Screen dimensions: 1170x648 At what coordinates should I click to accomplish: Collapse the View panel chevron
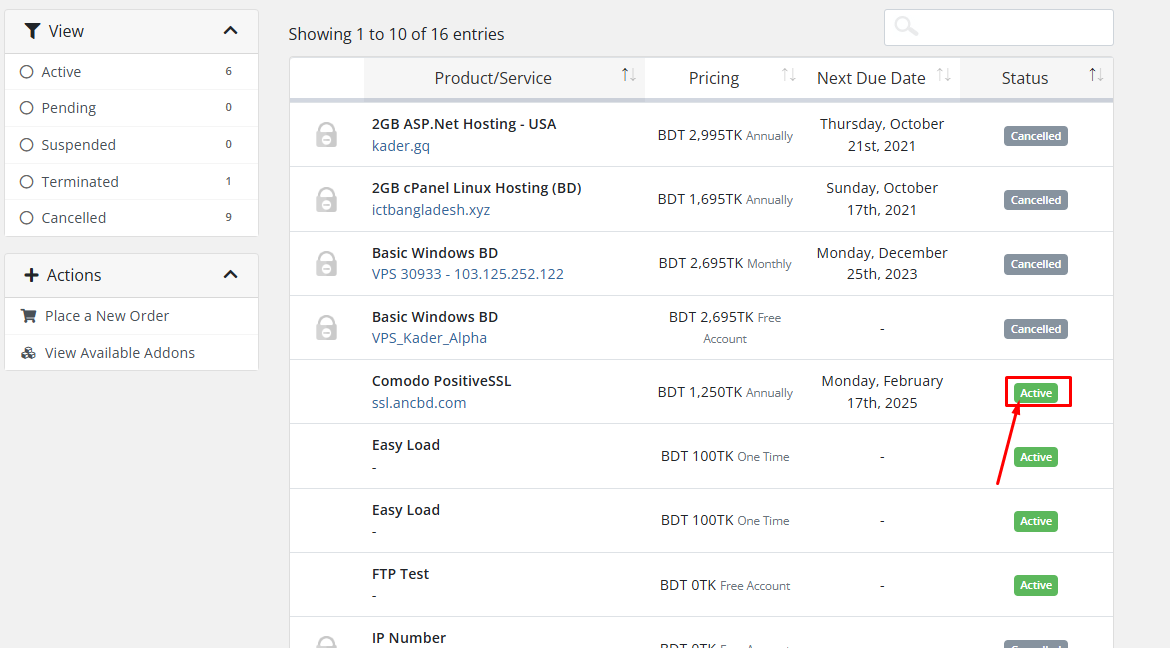(231, 31)
